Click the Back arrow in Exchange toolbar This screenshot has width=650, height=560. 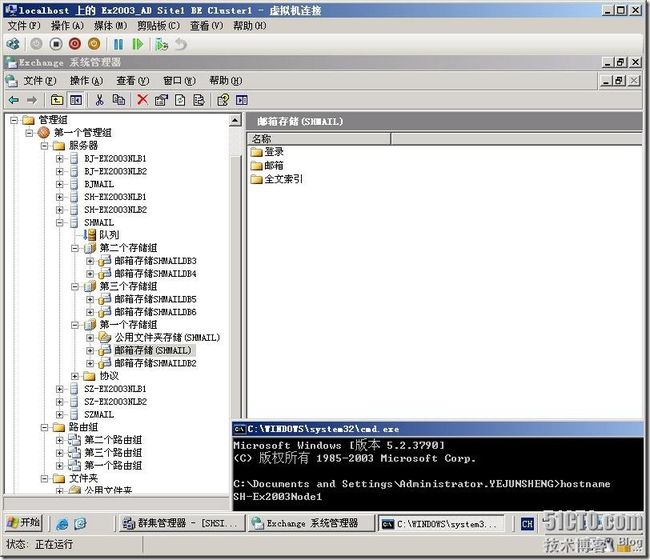pos(13,99)
